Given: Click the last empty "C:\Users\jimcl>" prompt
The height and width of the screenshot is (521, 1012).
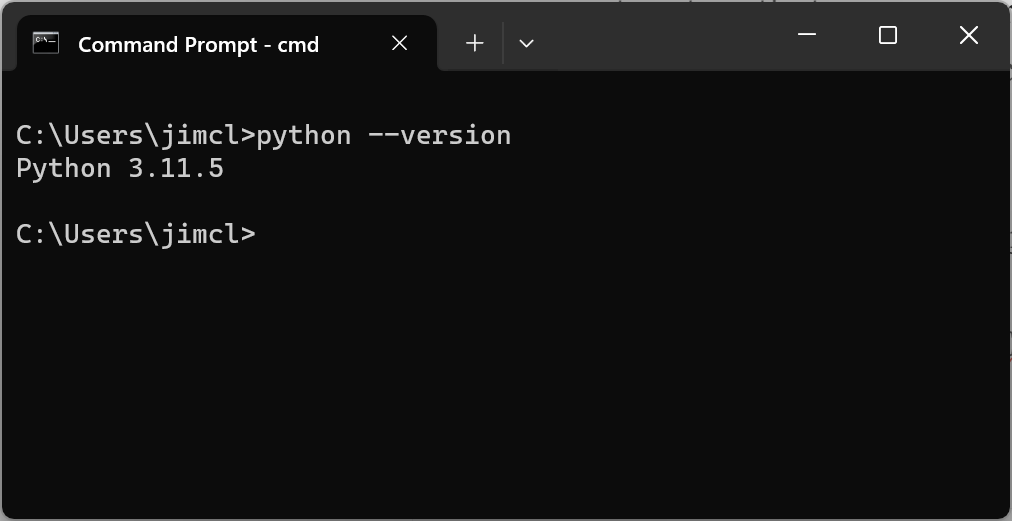Looking at the screenshot, I should pyautogui.click(x=136, y=234).
